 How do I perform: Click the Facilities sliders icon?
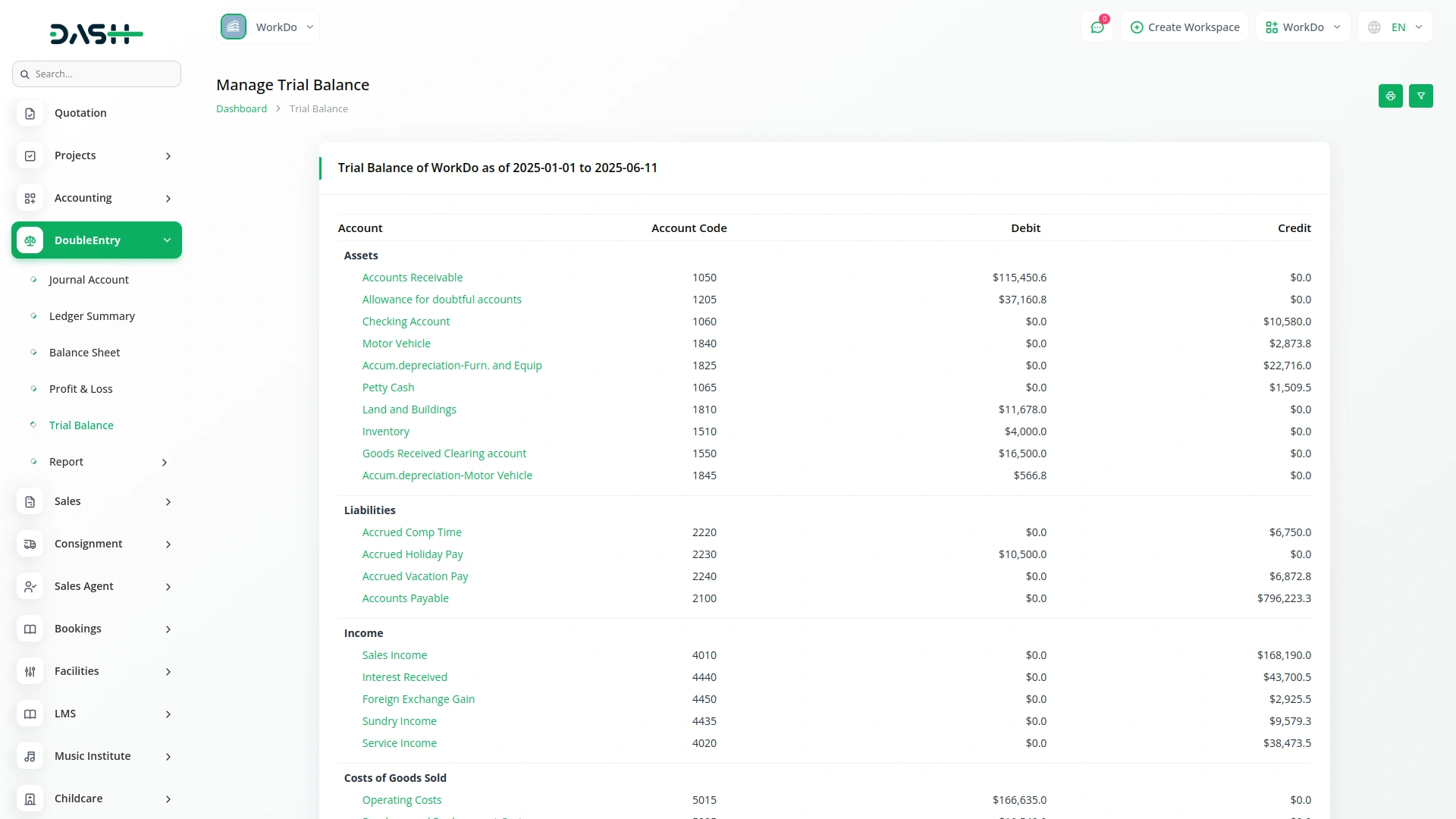30,671
